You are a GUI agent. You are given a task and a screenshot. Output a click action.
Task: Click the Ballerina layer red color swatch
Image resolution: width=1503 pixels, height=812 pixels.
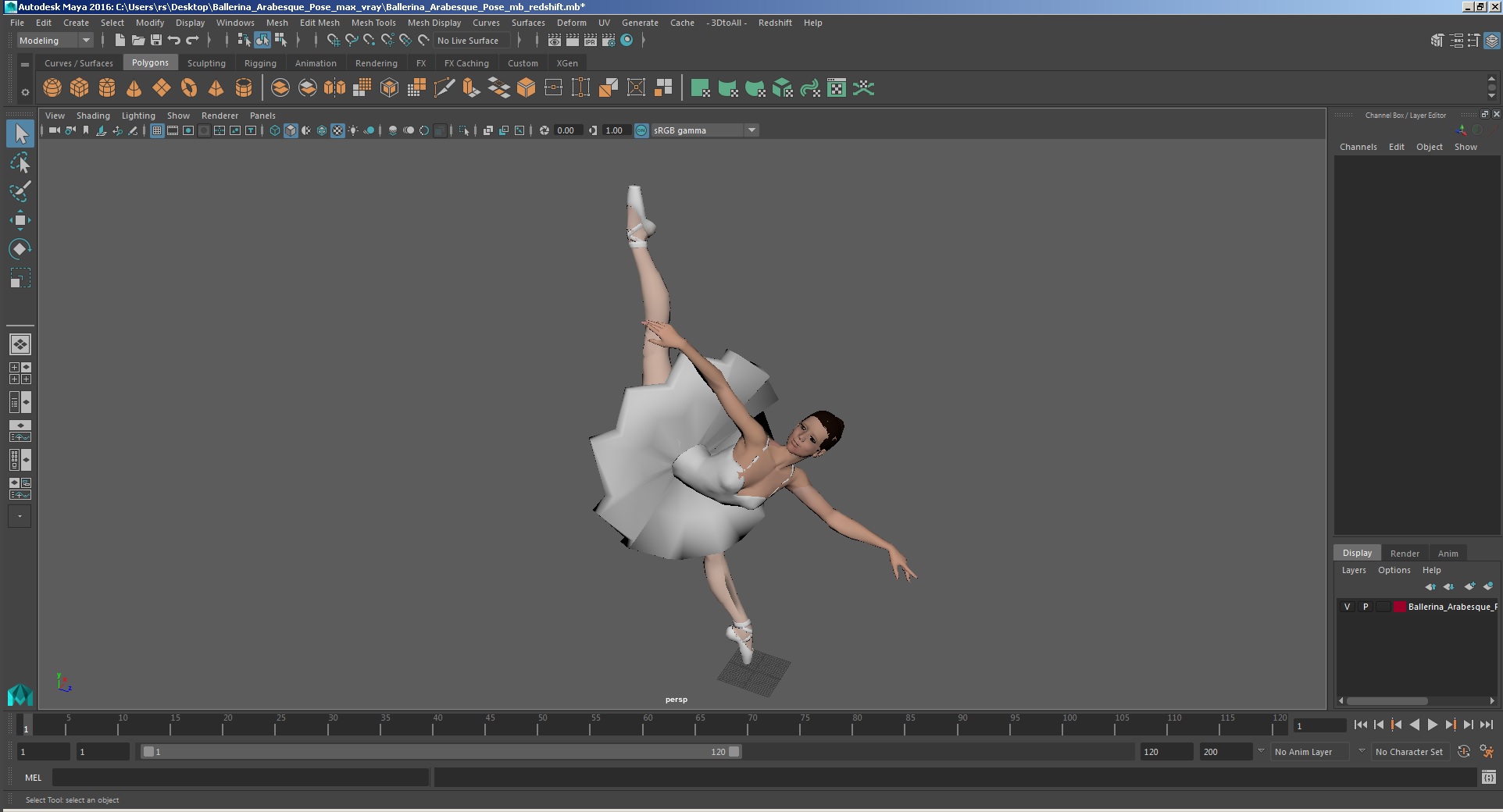tap(1399, 607)
